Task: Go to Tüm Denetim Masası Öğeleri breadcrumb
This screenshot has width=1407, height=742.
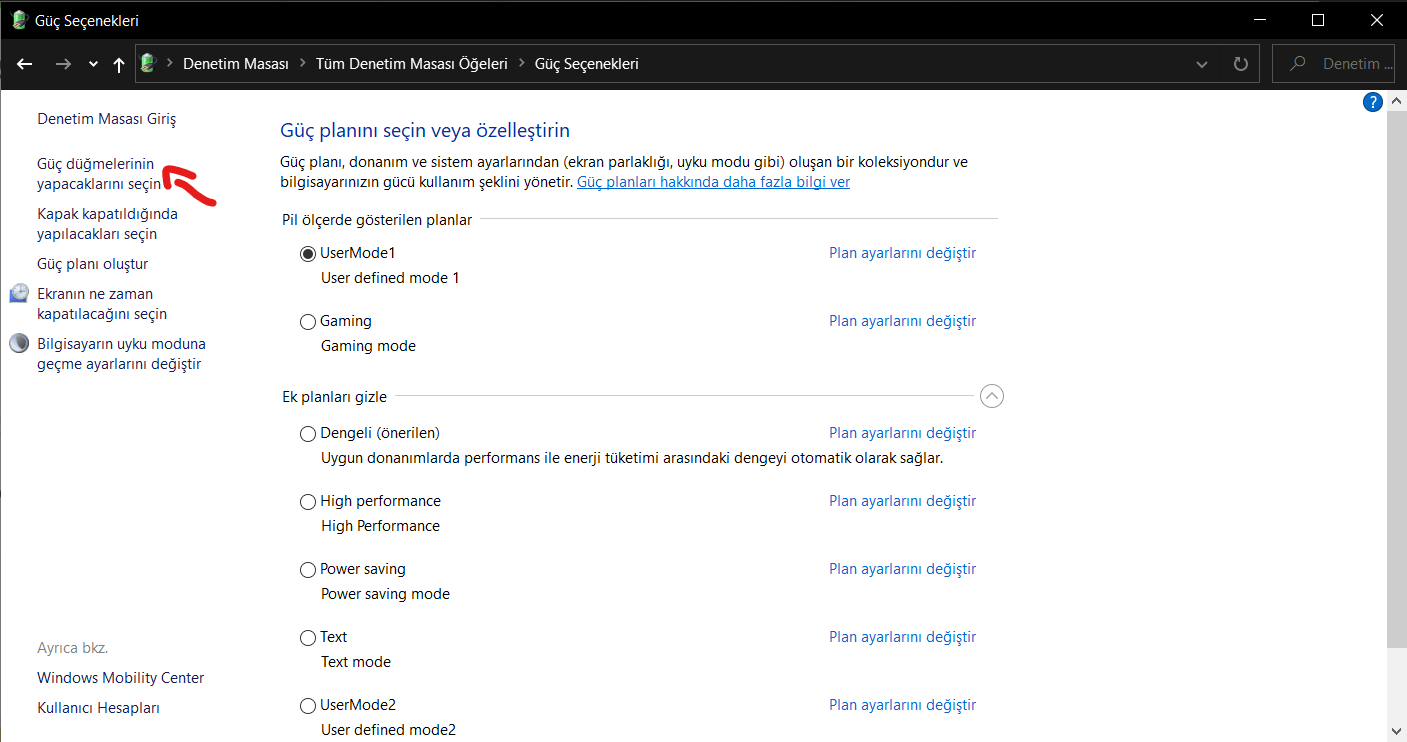Action: coord(411,64)
